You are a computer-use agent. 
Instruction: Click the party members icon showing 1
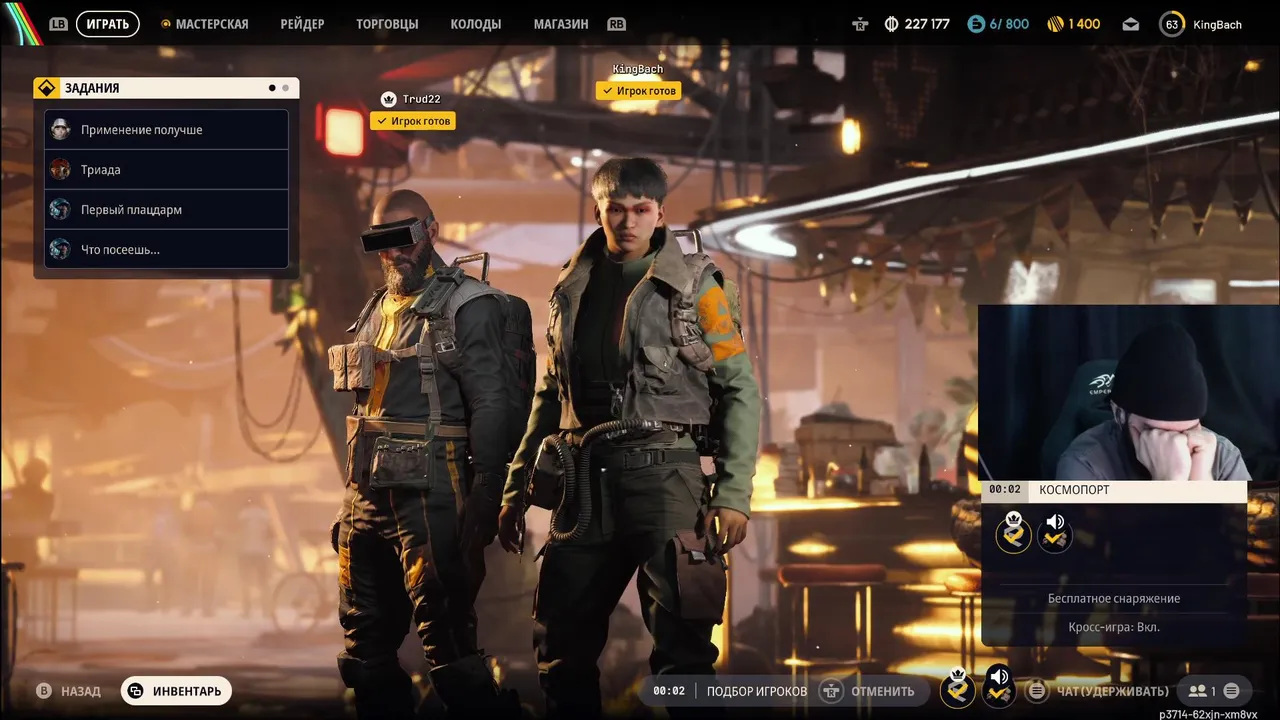(x=1201, y=691)
